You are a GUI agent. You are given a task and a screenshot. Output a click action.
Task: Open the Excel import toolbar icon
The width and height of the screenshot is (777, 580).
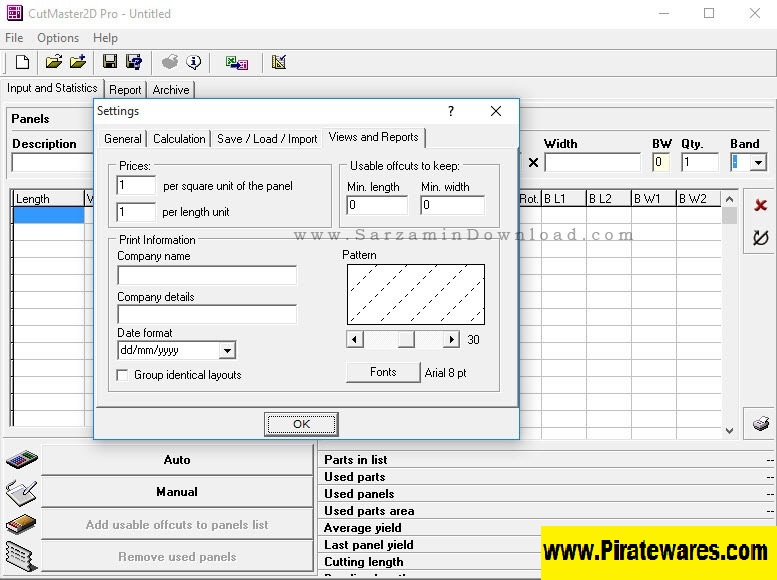(x=237, y=62)
